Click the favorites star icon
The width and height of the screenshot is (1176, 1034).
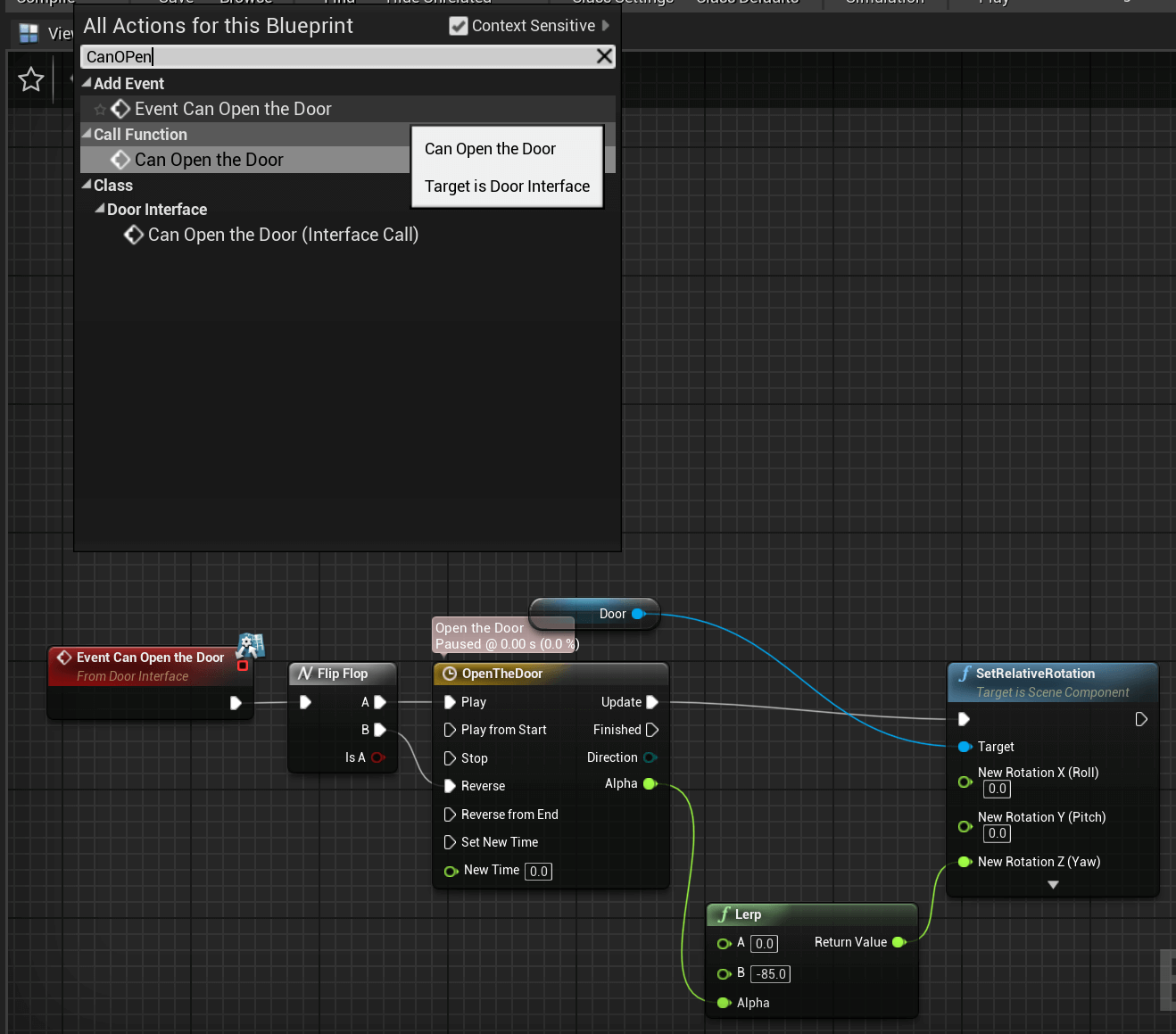point(31,79)
